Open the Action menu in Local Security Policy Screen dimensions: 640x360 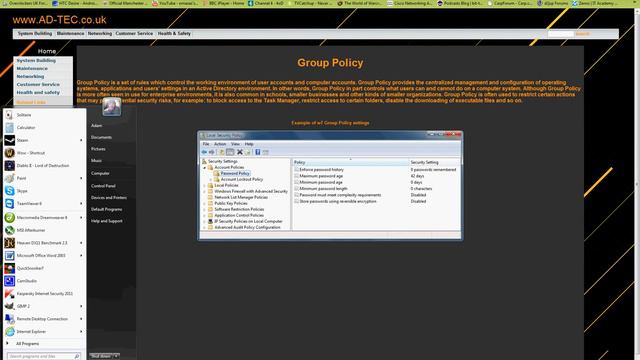point(220,144)
